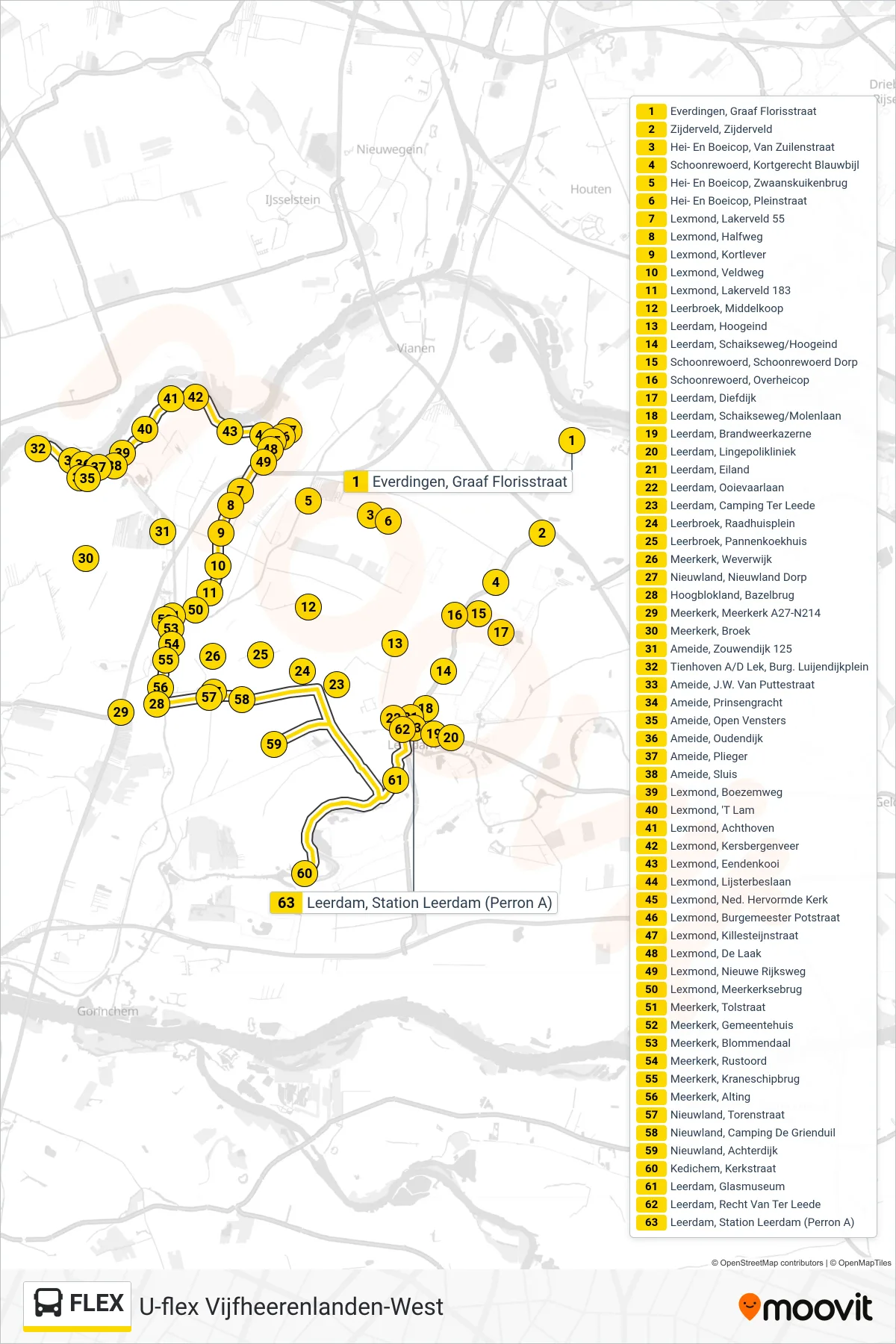Click map stop marker 13
This screenshot has height=1344, width=896.
click(x=395, y=644)
